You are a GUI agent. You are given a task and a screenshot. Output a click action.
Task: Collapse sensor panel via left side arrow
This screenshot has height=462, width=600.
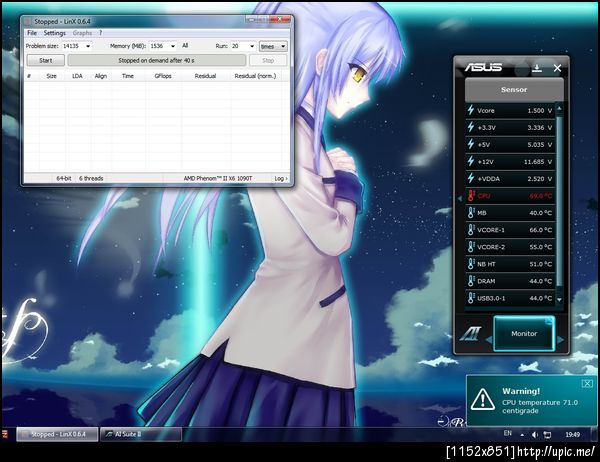[x=460, y=198]
